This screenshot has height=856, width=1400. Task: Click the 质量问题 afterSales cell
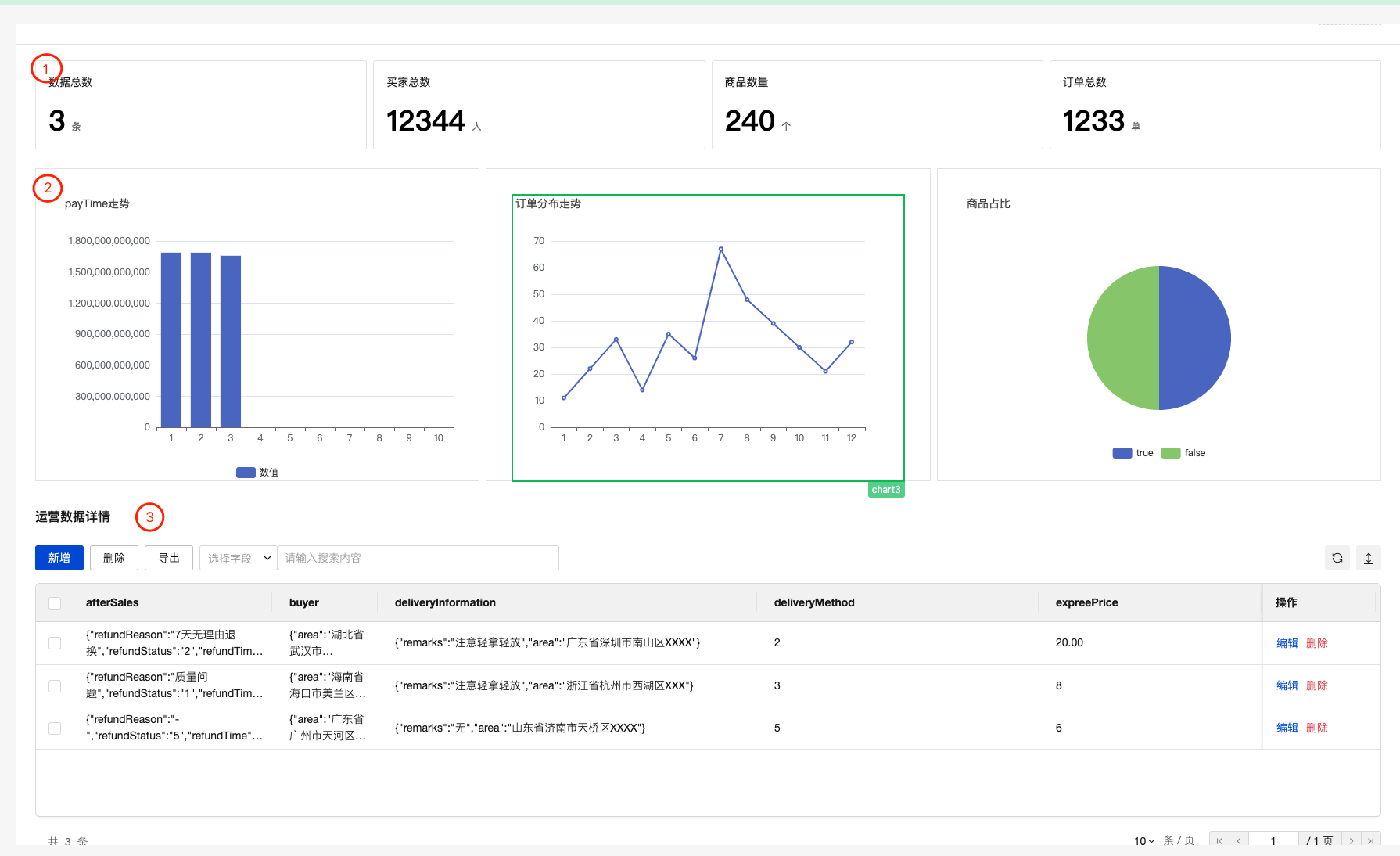pos(174,685)
